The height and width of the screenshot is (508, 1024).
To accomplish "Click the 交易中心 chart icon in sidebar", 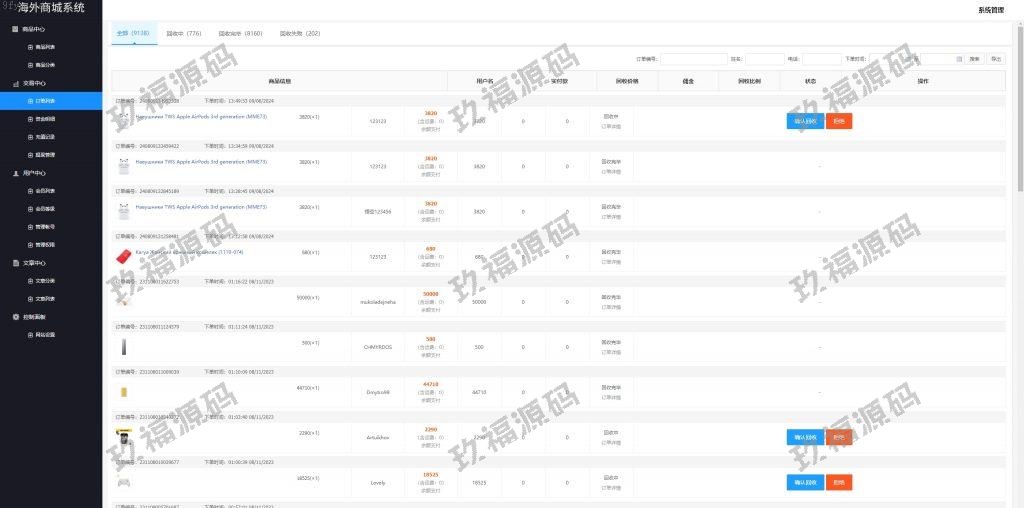I will (x=15, y=84).
